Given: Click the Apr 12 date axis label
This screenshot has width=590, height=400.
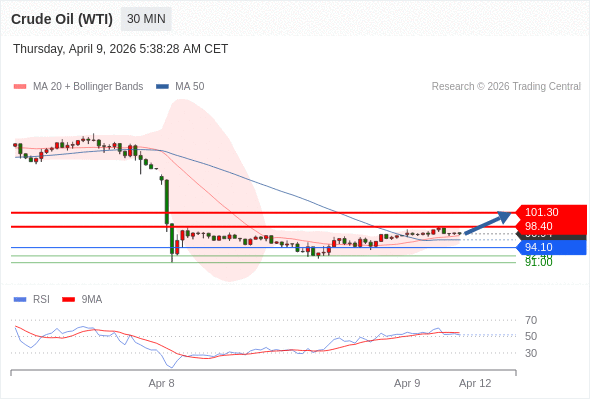Looking at the screenshot, I should 475,383.
